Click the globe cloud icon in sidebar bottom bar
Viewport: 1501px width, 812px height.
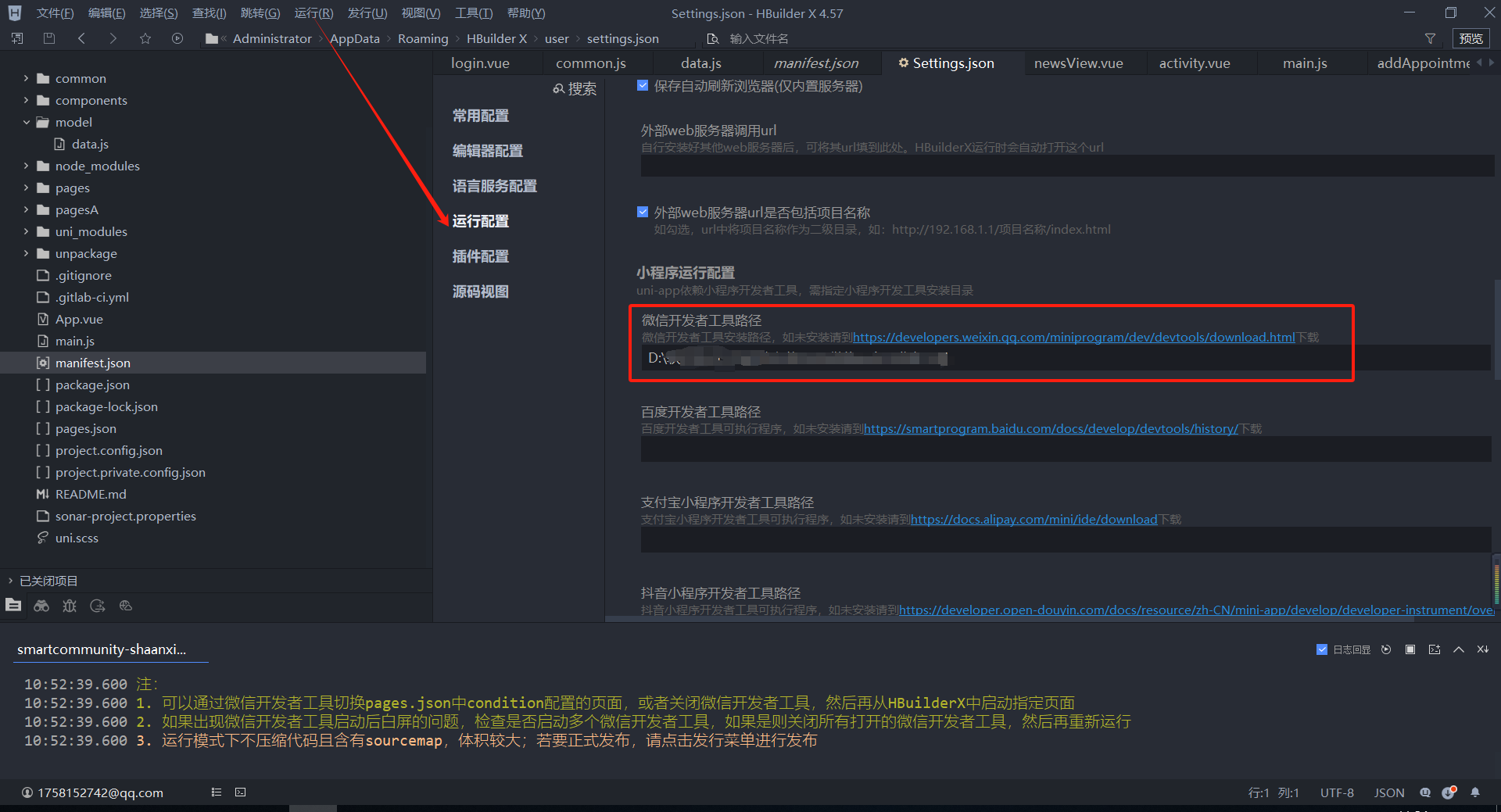[126, 606]
